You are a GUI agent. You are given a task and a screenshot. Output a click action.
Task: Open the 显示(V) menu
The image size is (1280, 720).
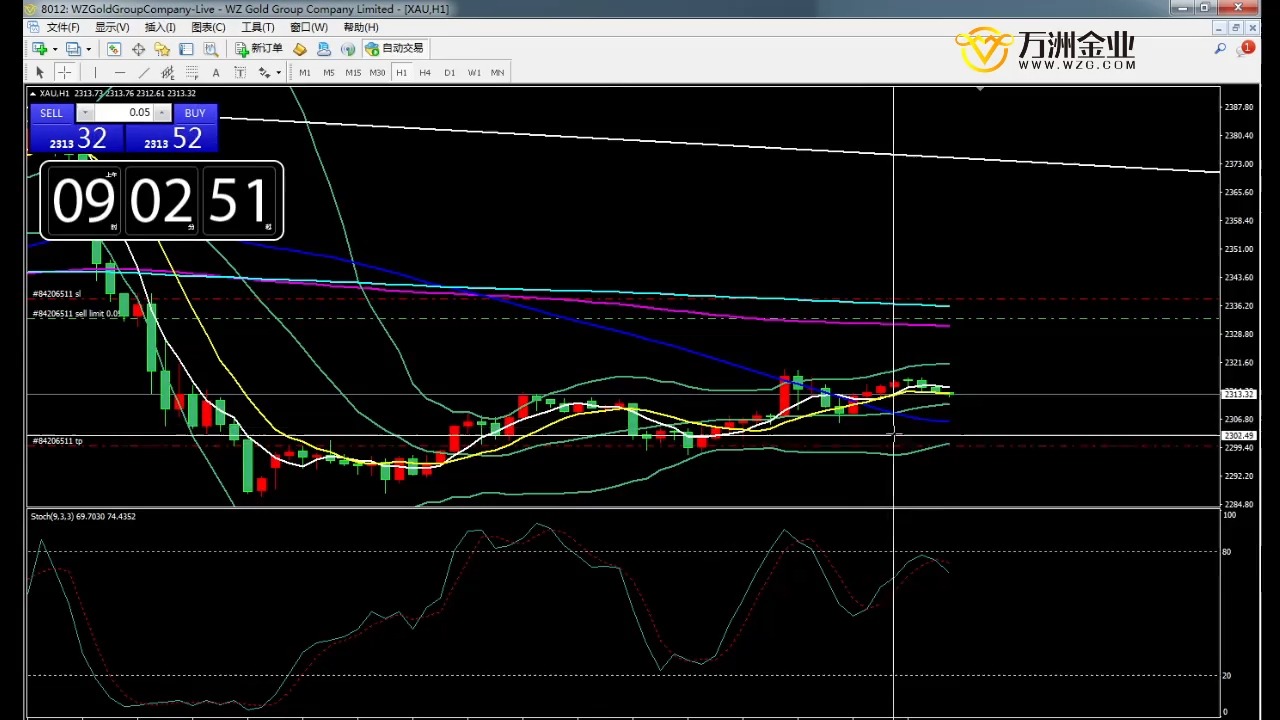point(112,27)
